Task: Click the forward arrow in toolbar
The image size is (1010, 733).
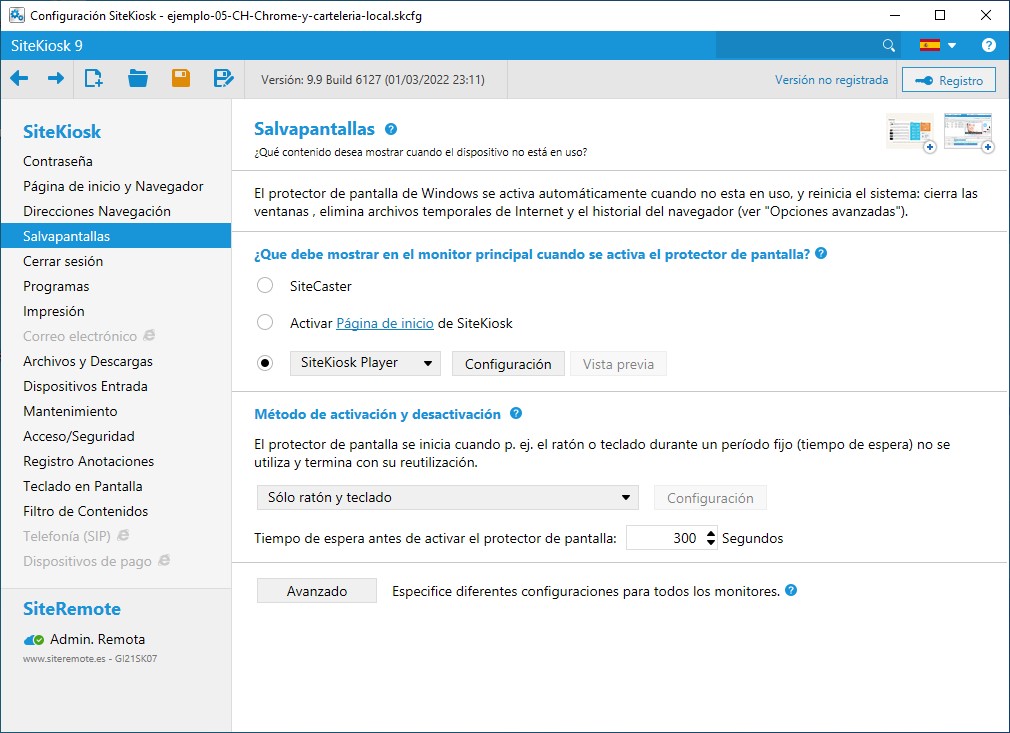Action: (x=56, y=79)
